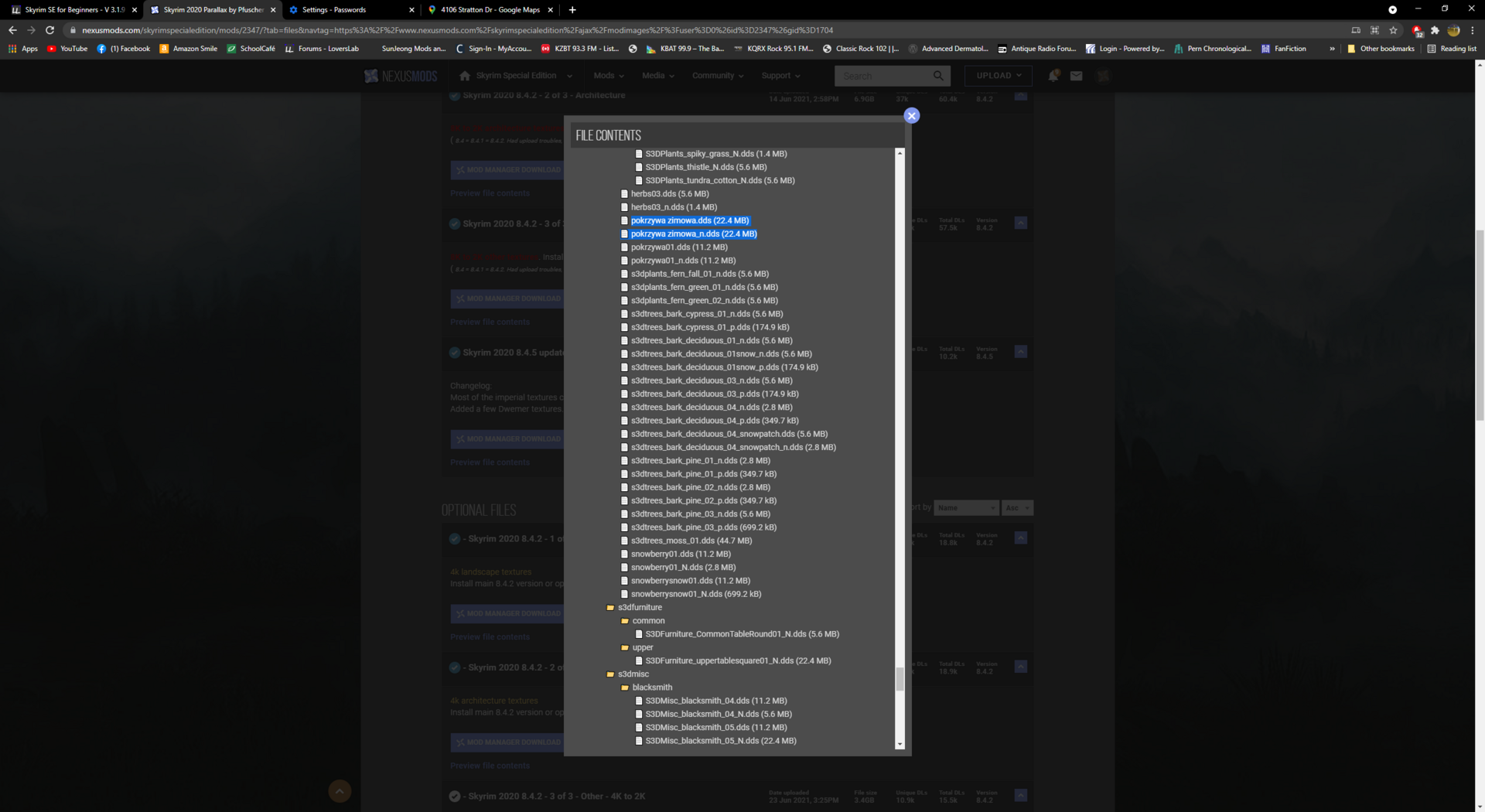The width and height of the screenshot is (1485, 812).
Task: Click the file contents scrollbar thumb
Action: pyautogui.click(x=900, y=679)
